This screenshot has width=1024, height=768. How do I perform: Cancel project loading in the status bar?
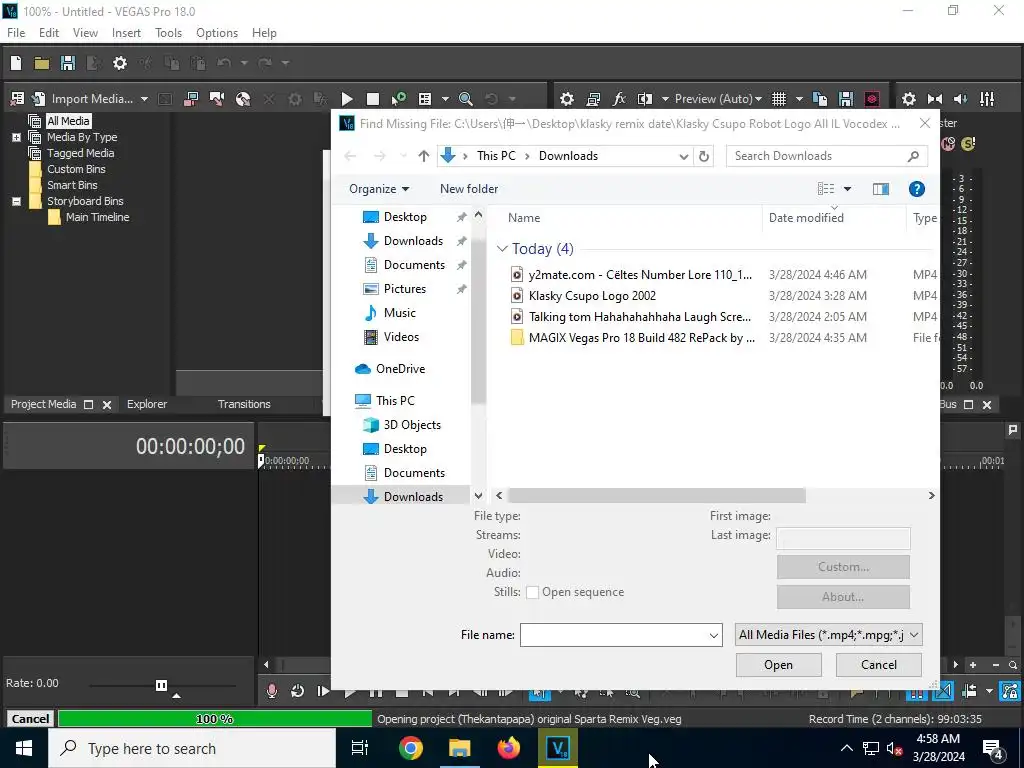[x=30, y=719]
